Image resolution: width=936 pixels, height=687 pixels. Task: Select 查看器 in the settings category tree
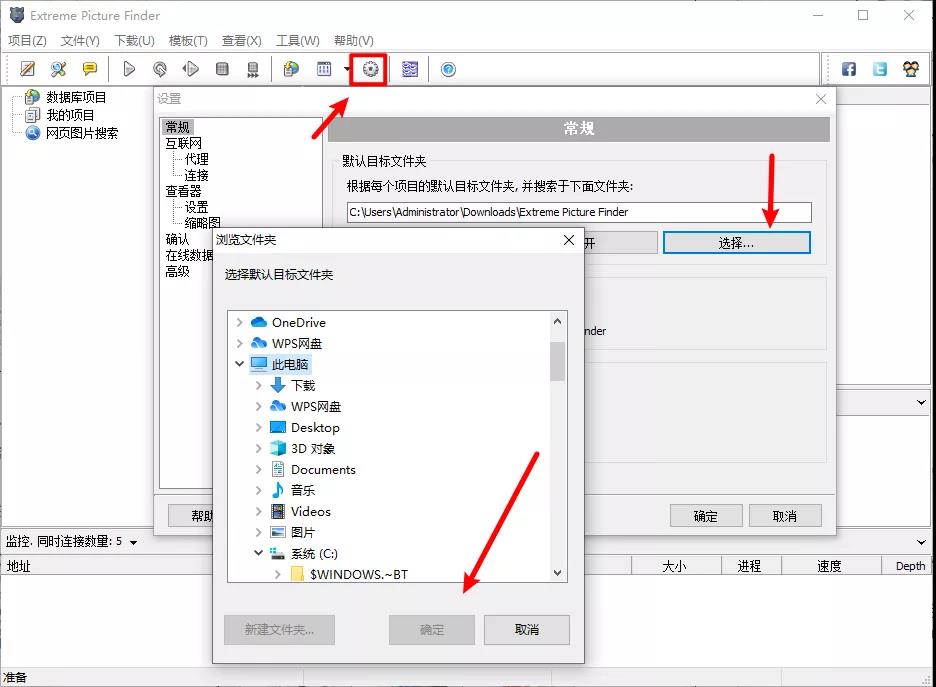point(183,192)
